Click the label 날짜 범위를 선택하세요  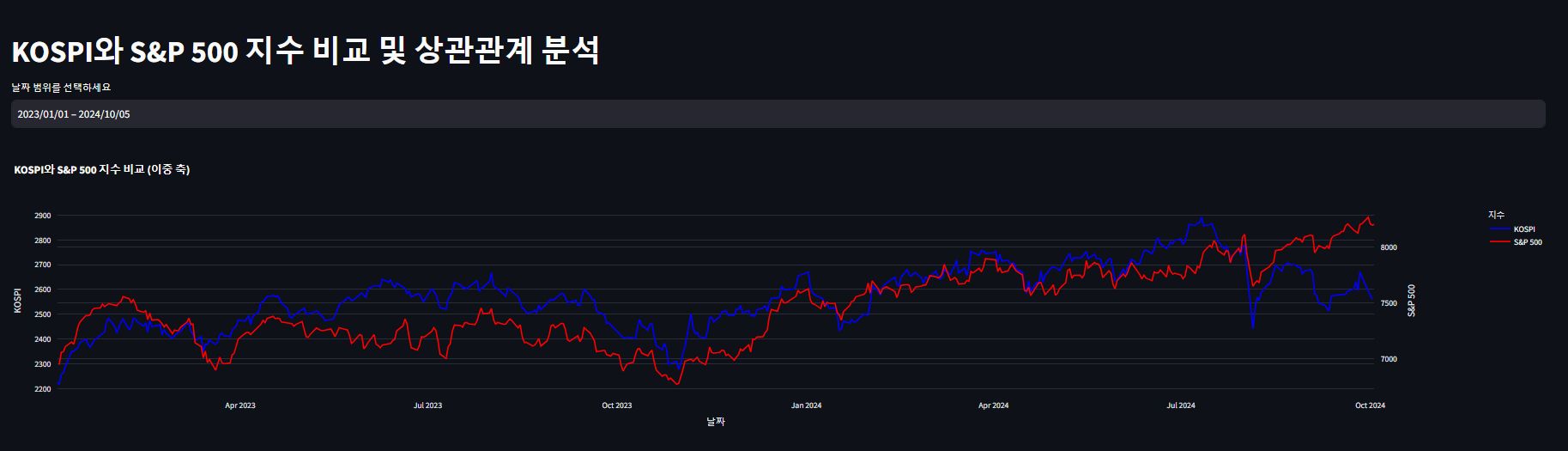pyautogui.click(x=61, y=88)
